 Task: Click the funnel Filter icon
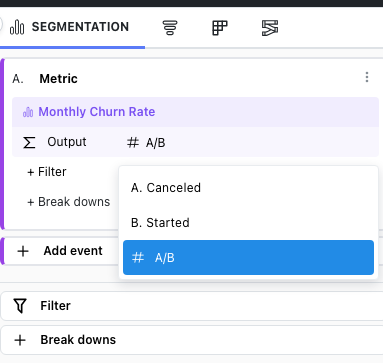[x=20, y=306]
